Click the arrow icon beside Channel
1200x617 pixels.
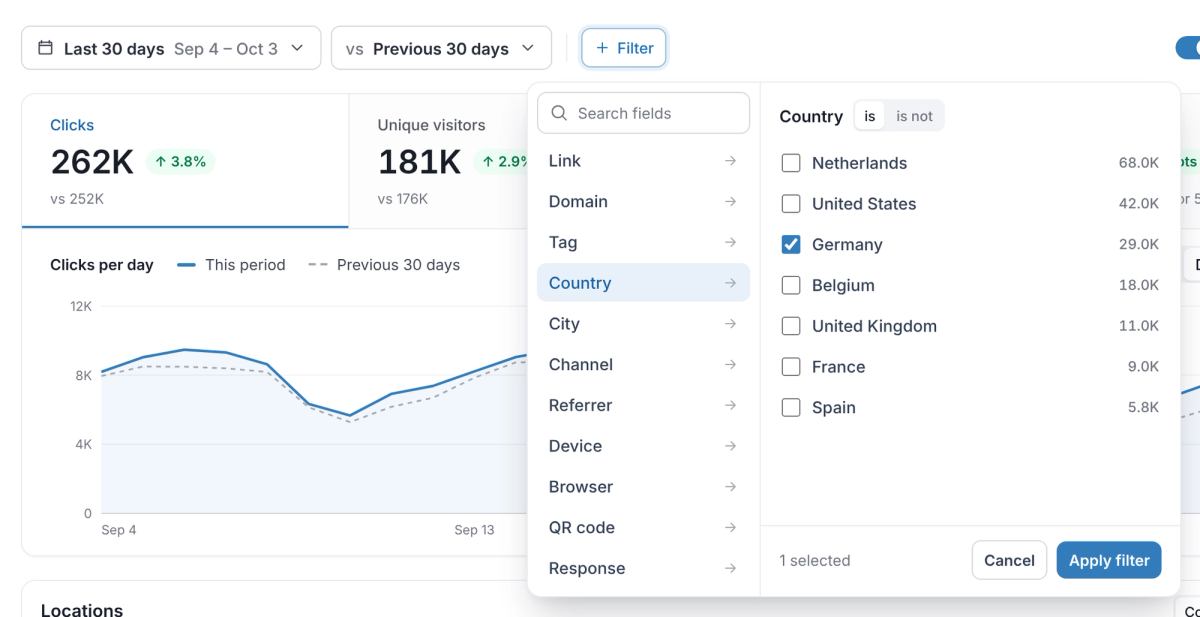pyautogui.click(x=731, y=365)
